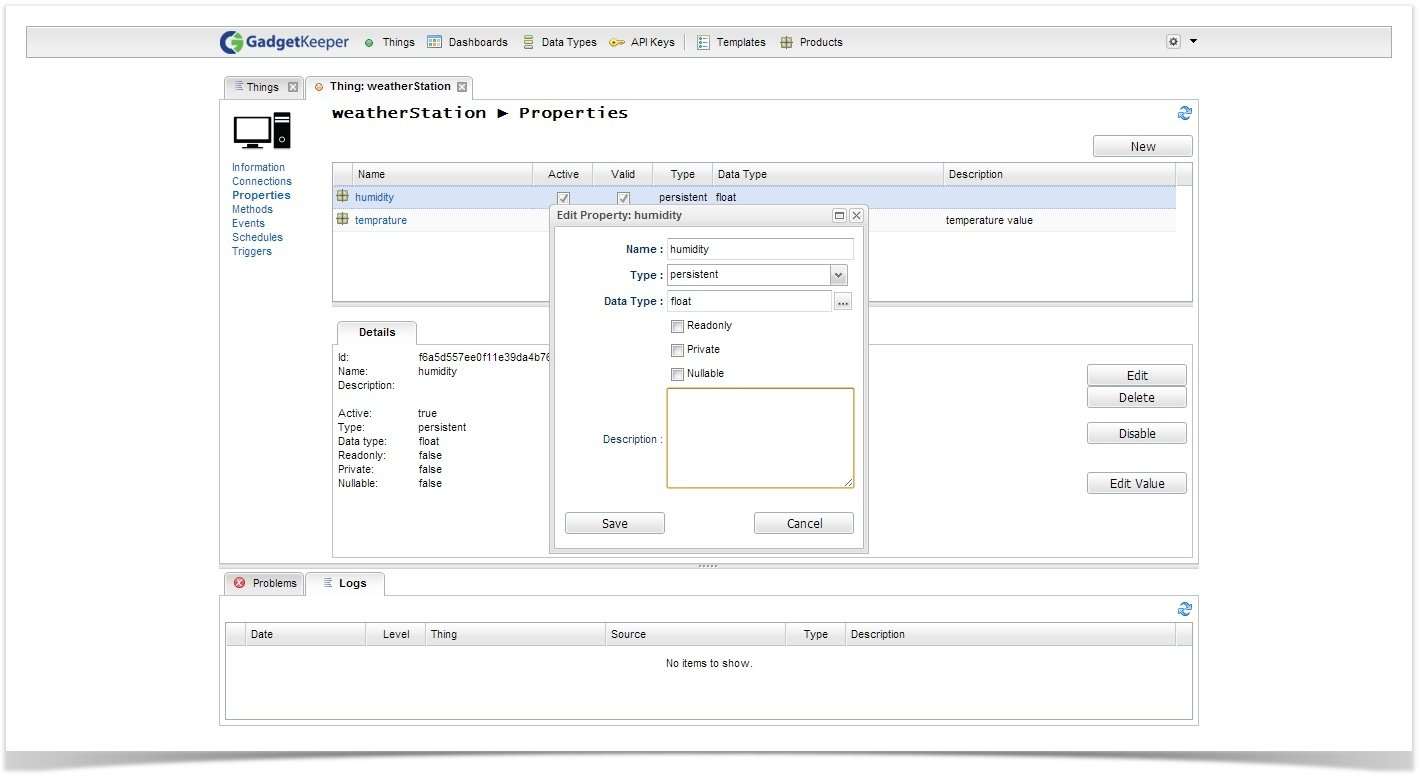Select the temprature property row name
This screenshot has height=780, width=1426.
click(381, 220)
